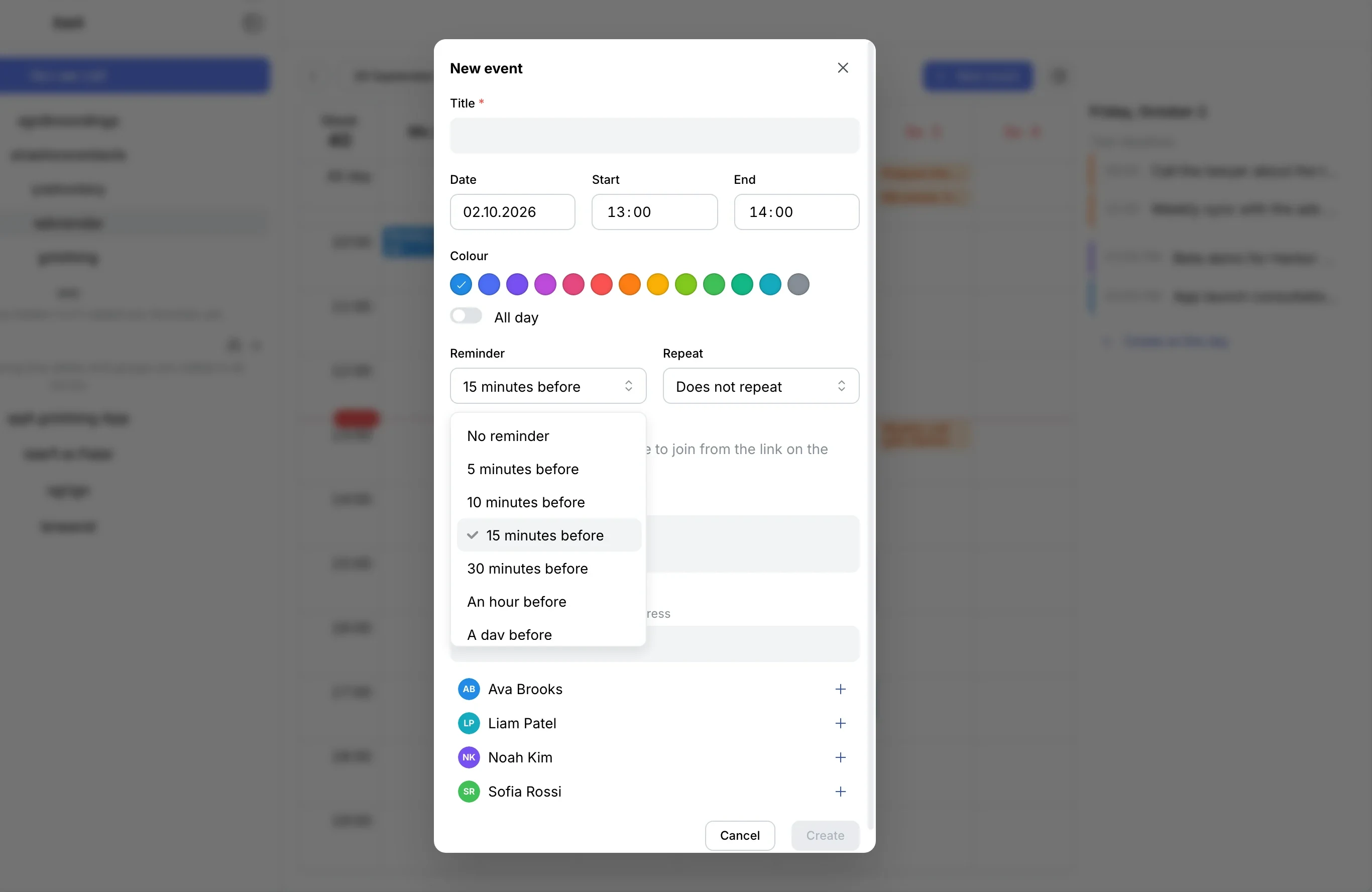Screen dimensions: 1372x892
Task: Pick the lime green colour swatch
Action: click(x=685, y=284)
